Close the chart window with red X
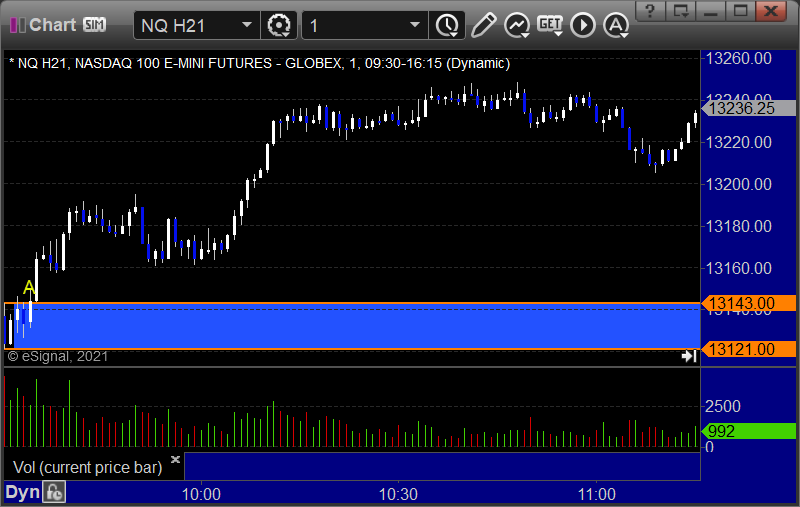Screen dimensions: 800x507 [x=771, y=11]
